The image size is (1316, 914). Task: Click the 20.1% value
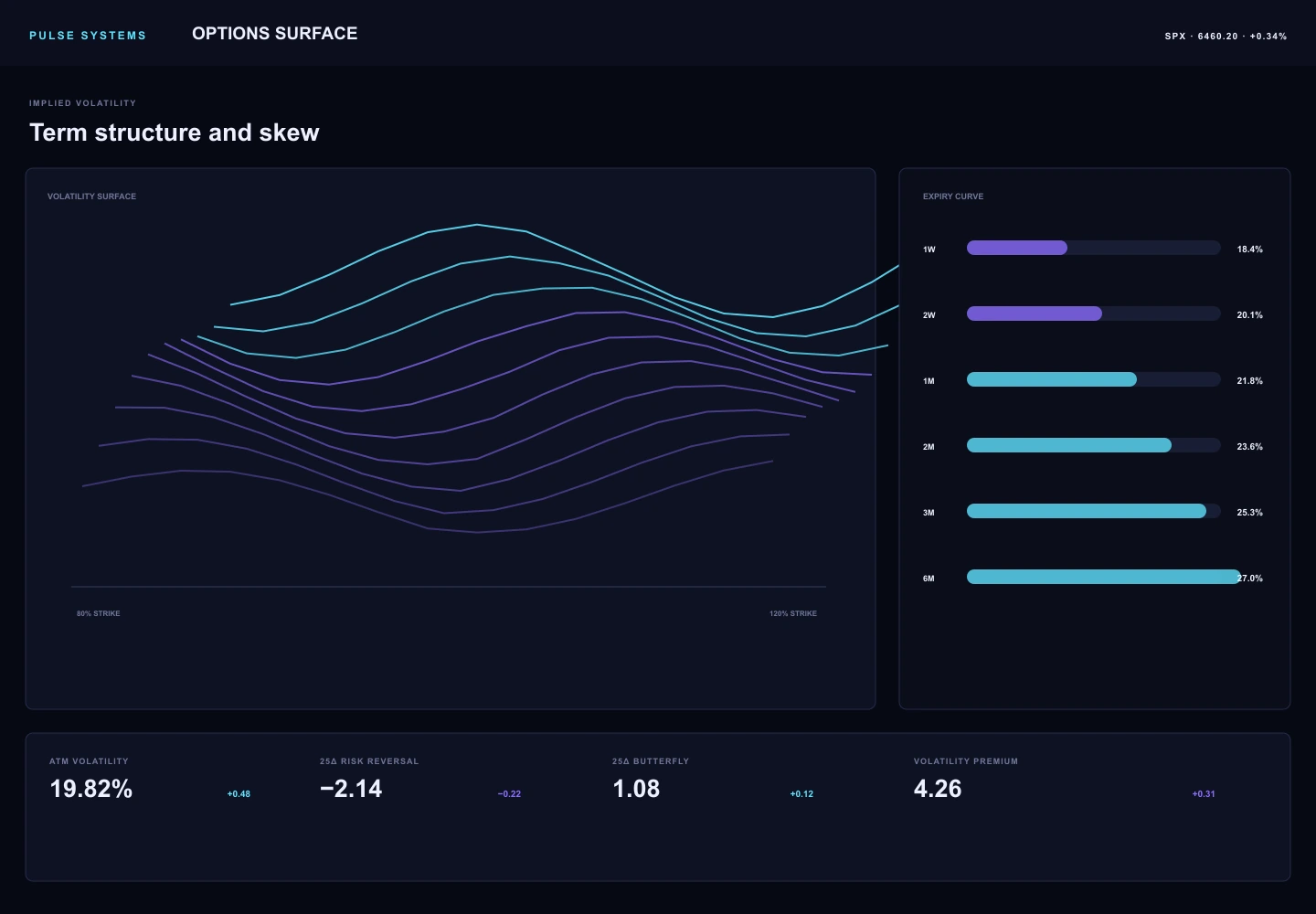pos(1250,315)
